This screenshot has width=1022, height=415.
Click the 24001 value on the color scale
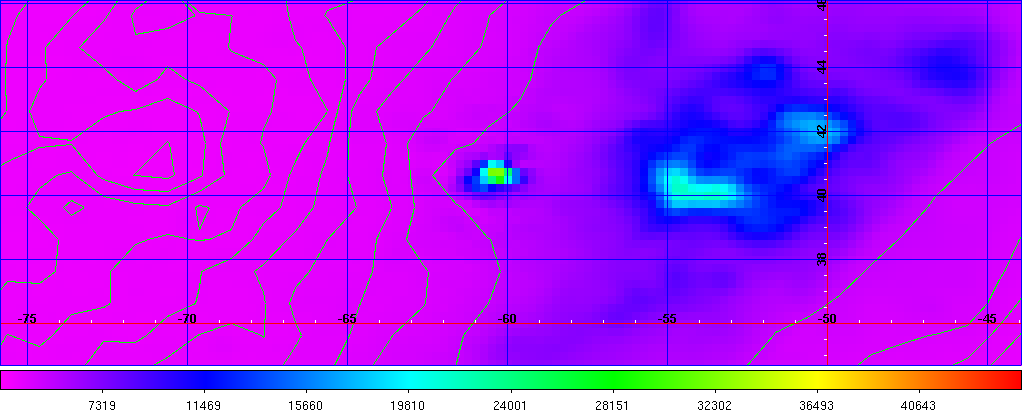coord(511,405)
